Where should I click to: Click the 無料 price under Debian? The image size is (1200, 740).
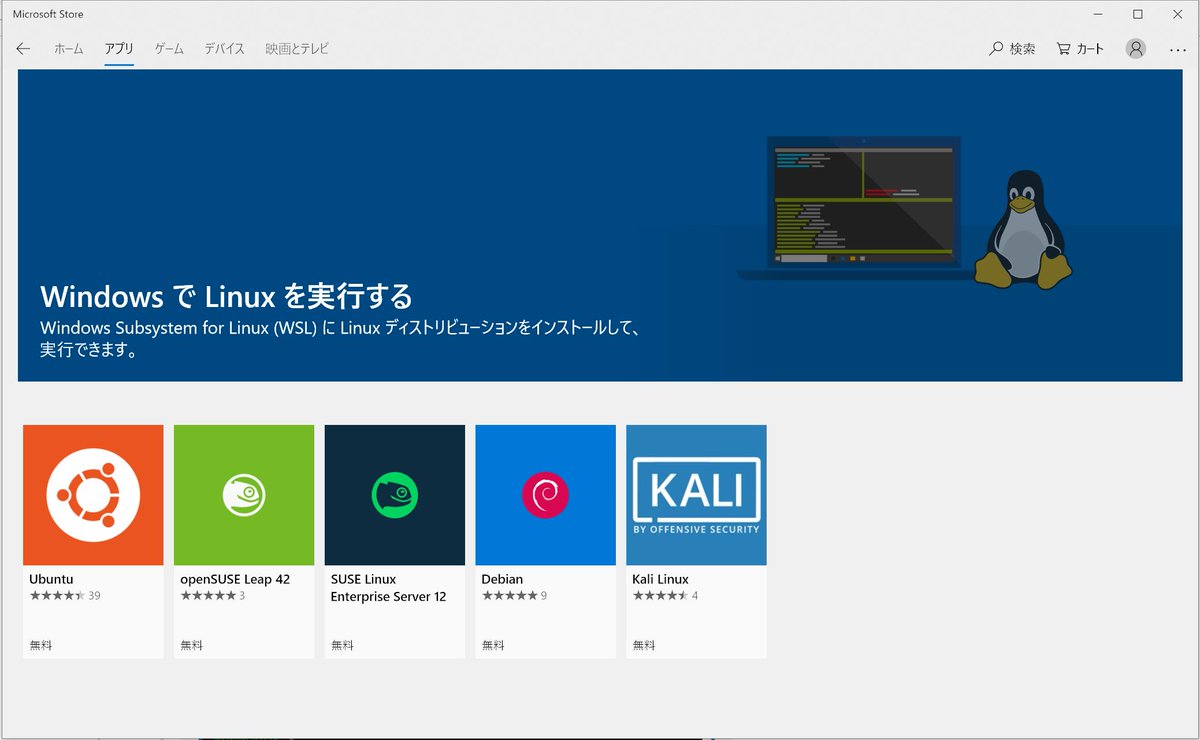493,646
